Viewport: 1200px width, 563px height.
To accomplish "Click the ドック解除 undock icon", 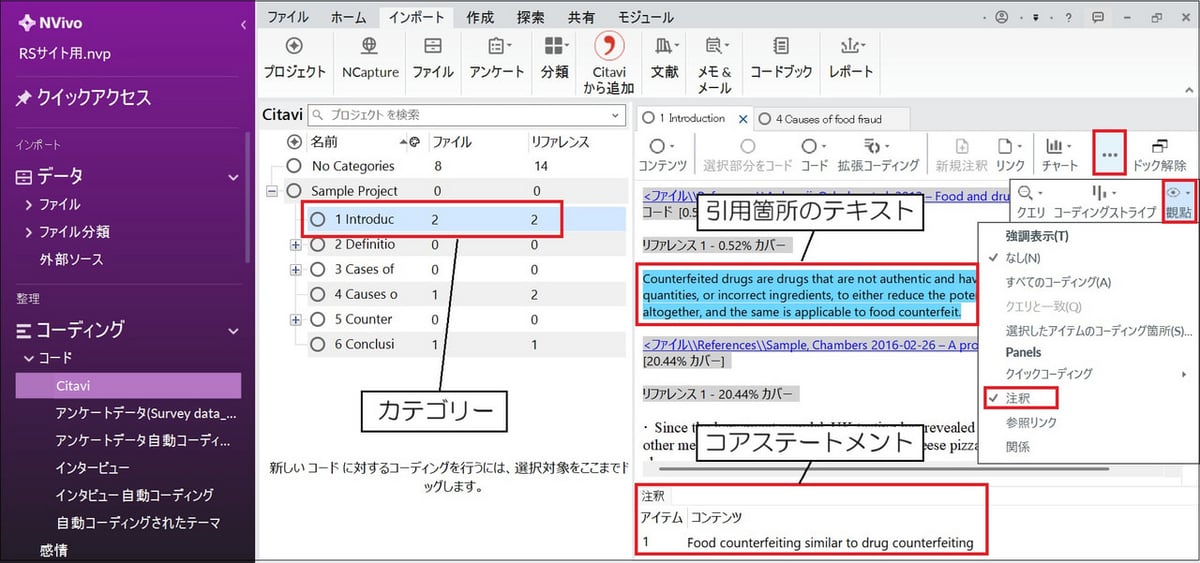I will 1160,155.
